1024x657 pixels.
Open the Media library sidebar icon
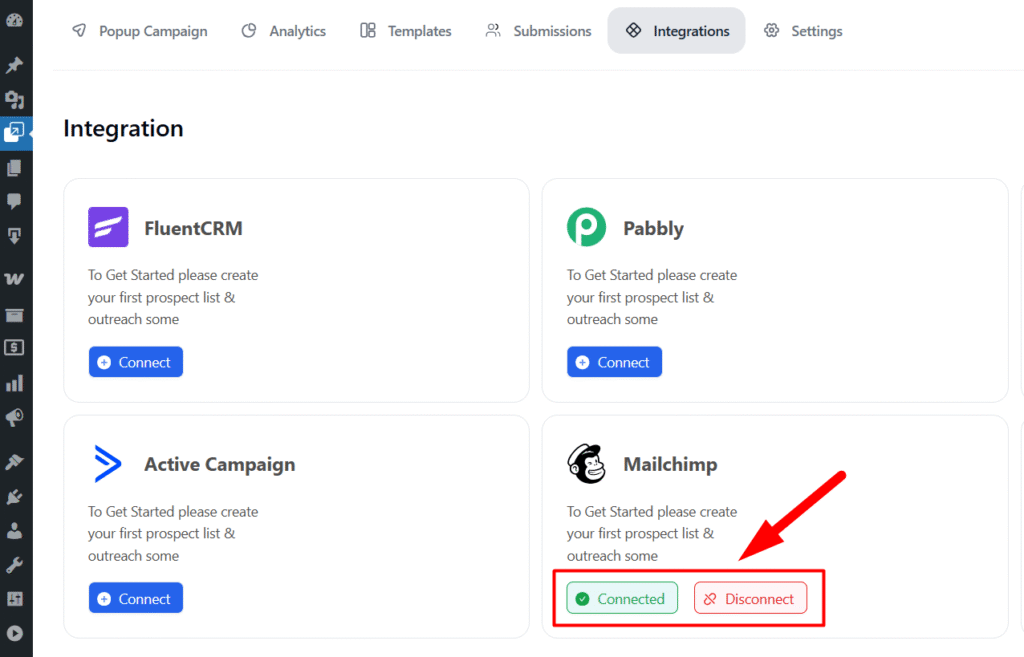(15, 99)
